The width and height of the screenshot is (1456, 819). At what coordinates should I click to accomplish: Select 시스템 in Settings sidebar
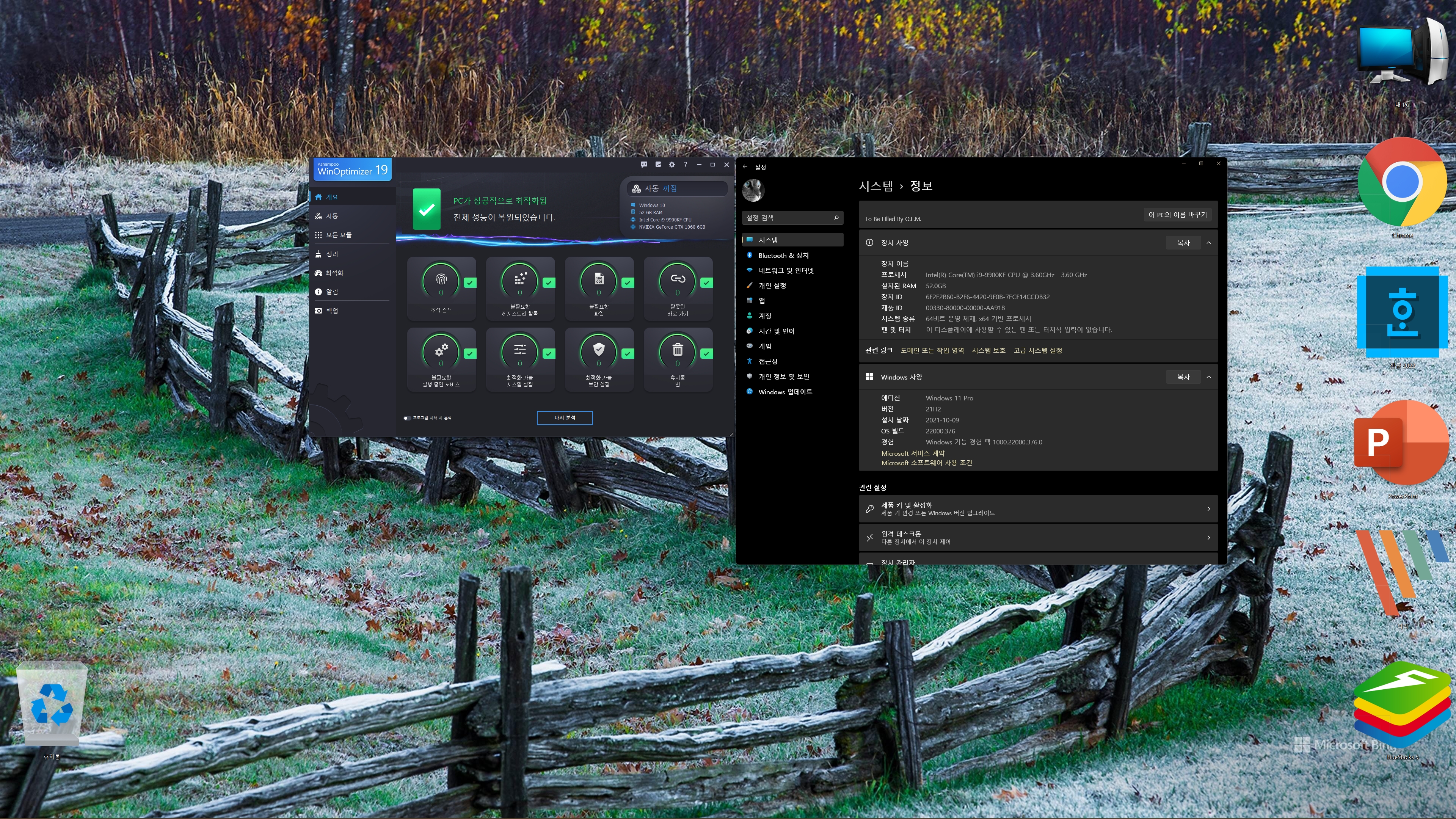click(792, 240)
